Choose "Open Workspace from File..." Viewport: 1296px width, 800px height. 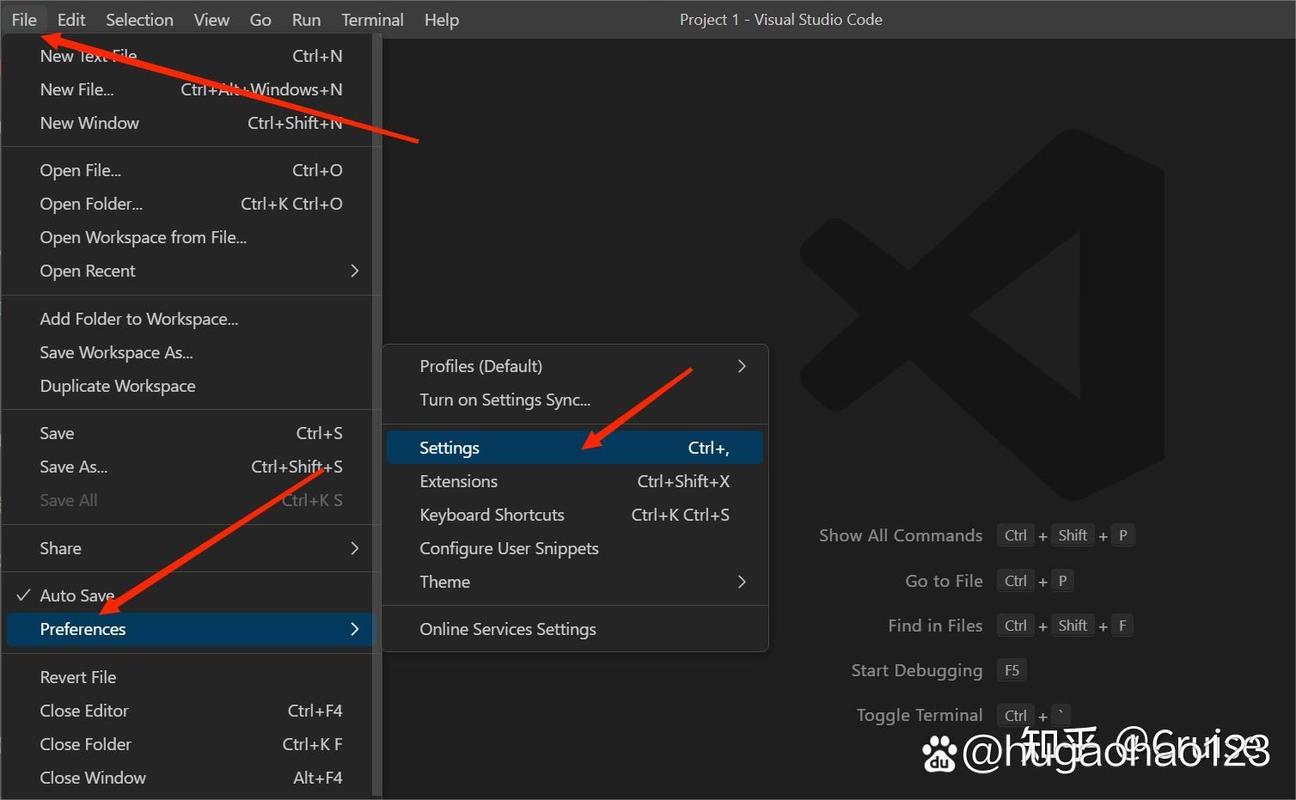point(142,237)
